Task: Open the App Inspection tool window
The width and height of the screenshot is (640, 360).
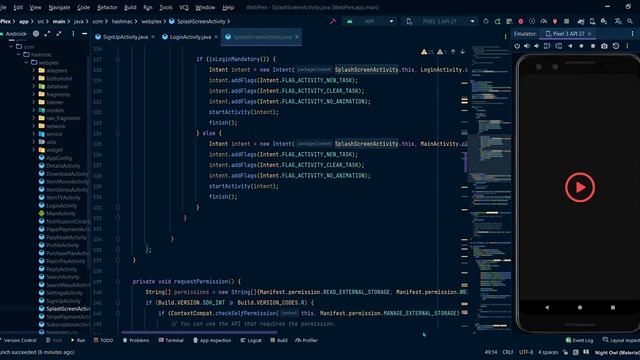Action: click(x=212, y=340)
